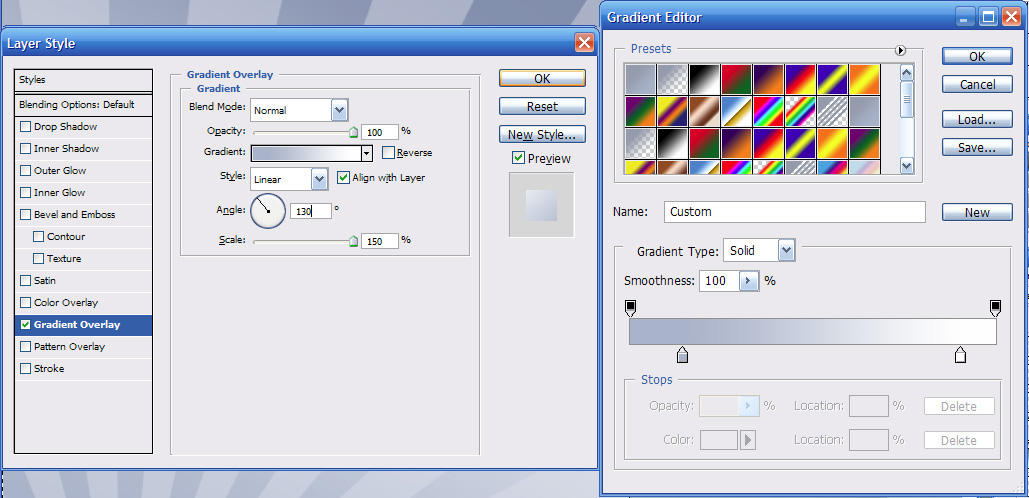Select the left gray color stop

pos(682,355)
